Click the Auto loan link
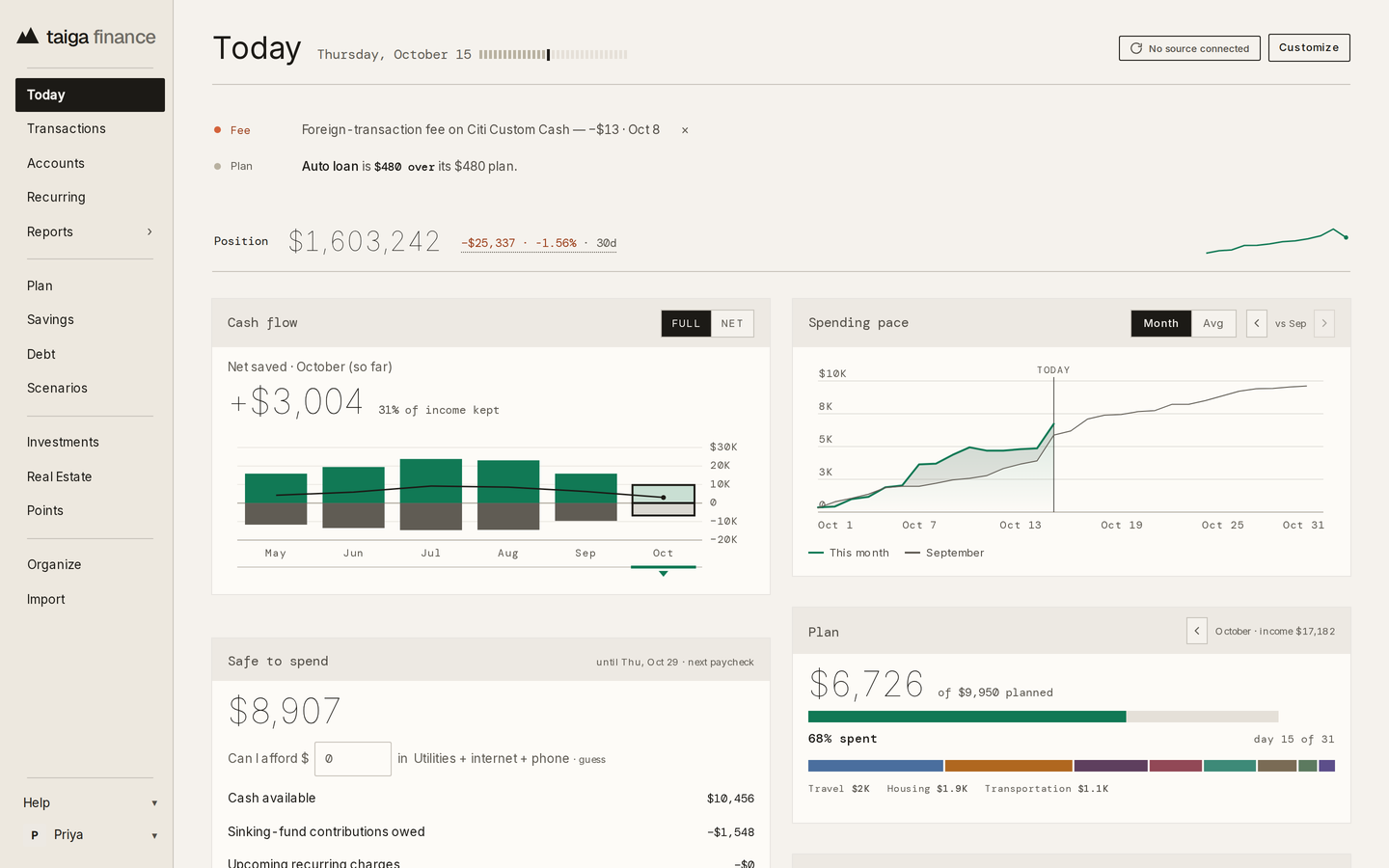The image size is (1389, 868). pos(330,166)
